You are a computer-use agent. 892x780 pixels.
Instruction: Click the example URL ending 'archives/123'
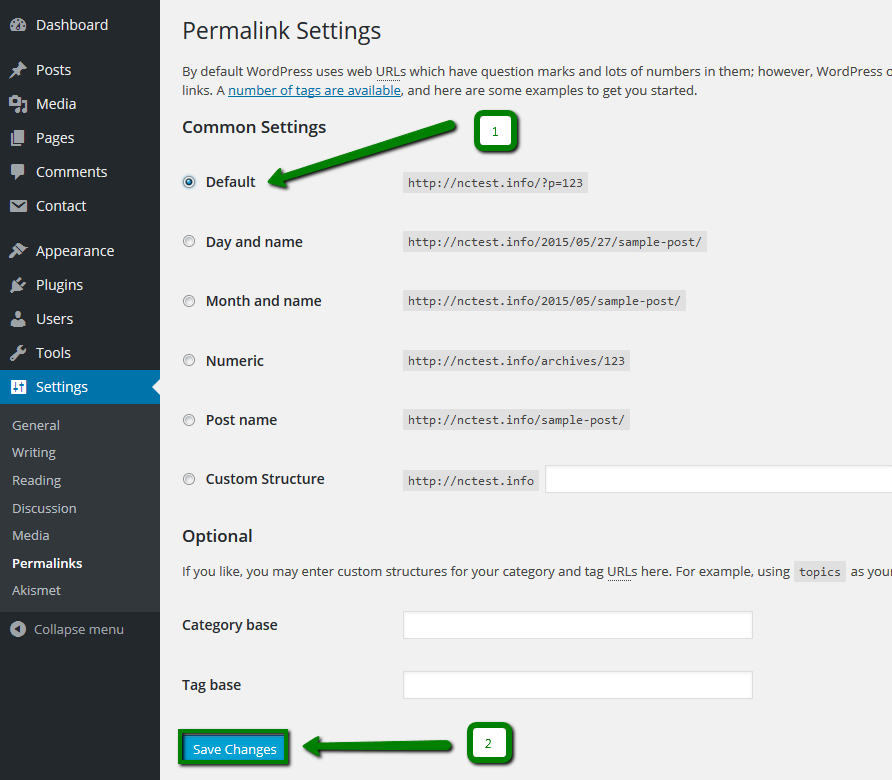coord(517,361)
